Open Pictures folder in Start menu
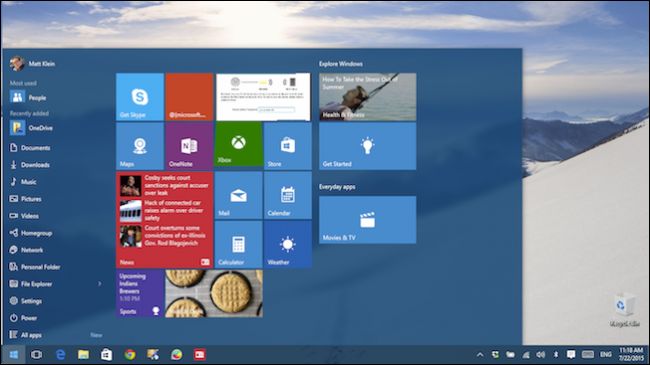 (x=25, y=199)
